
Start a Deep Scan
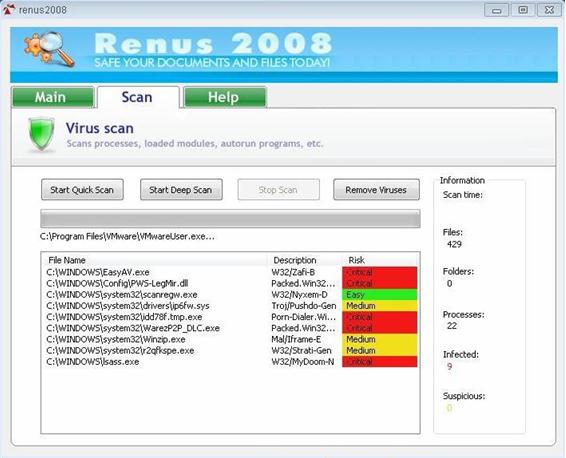181,189
